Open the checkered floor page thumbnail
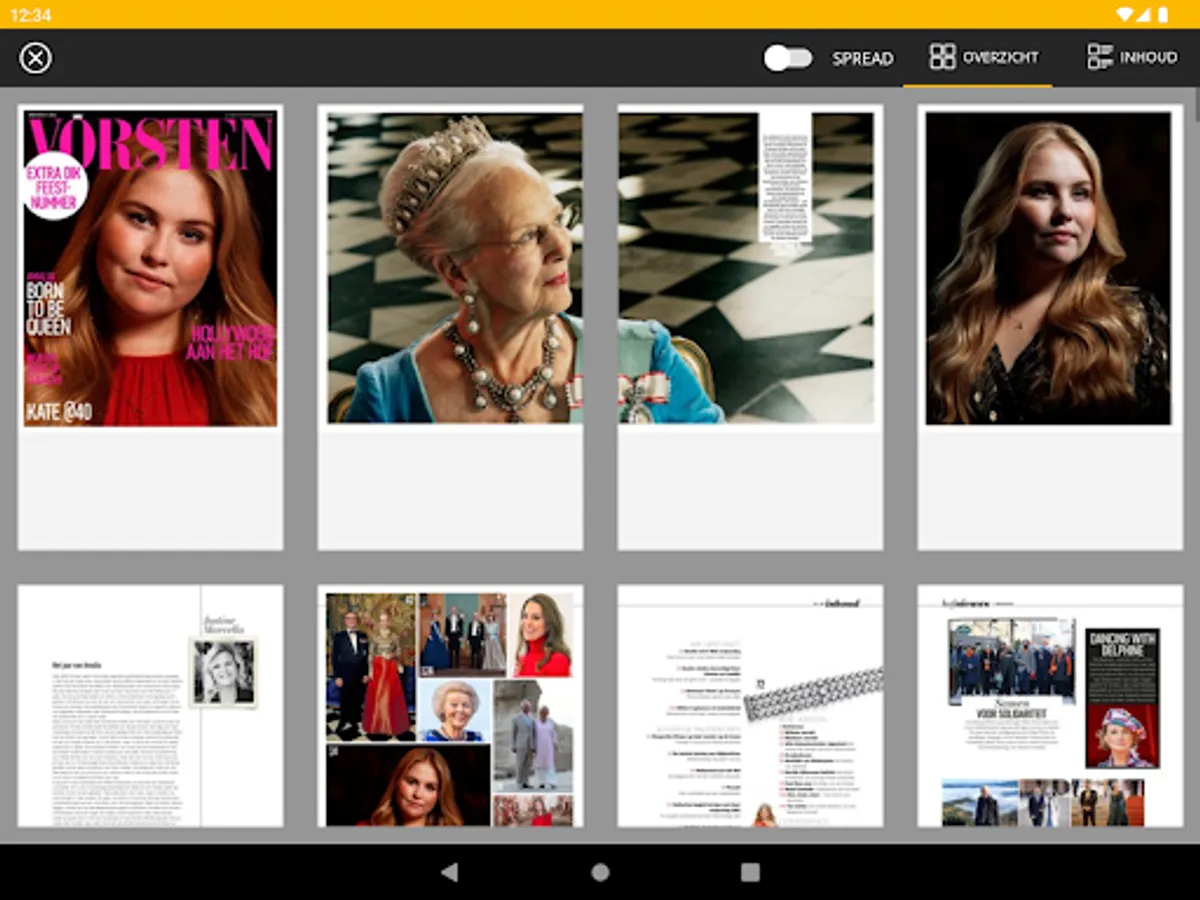Viewport: 1200px width, 900px height. pyautogui.click(x=750, y=327)
